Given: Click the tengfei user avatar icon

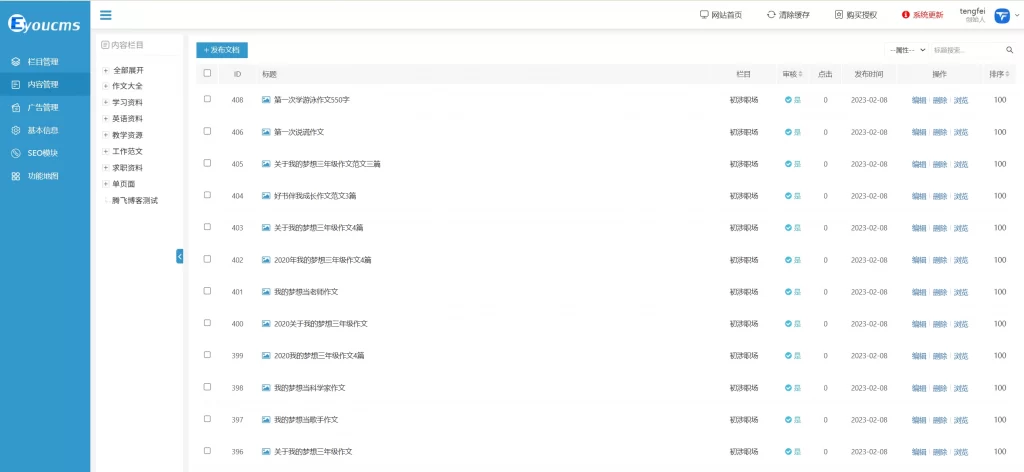Looking at the screenshot, I should pos(1001,14).
